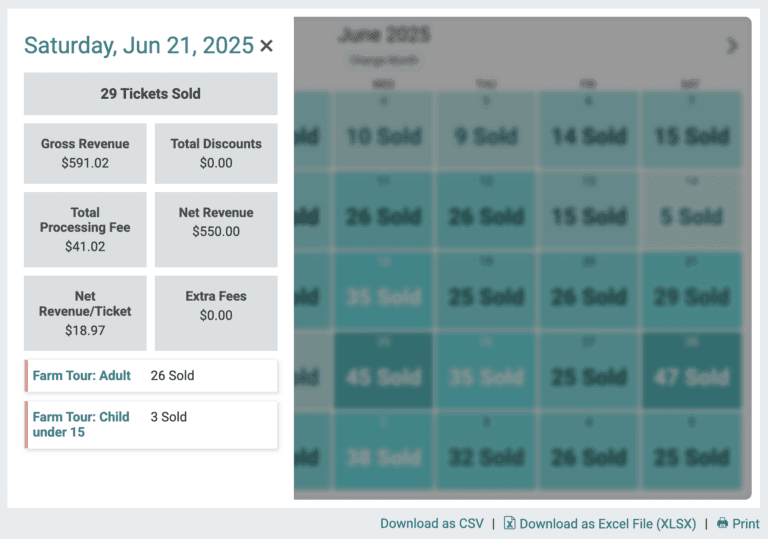Open the Change Month option under June 2025
The height and width of the screenshot is (539, 768).
tap(384, 60)
